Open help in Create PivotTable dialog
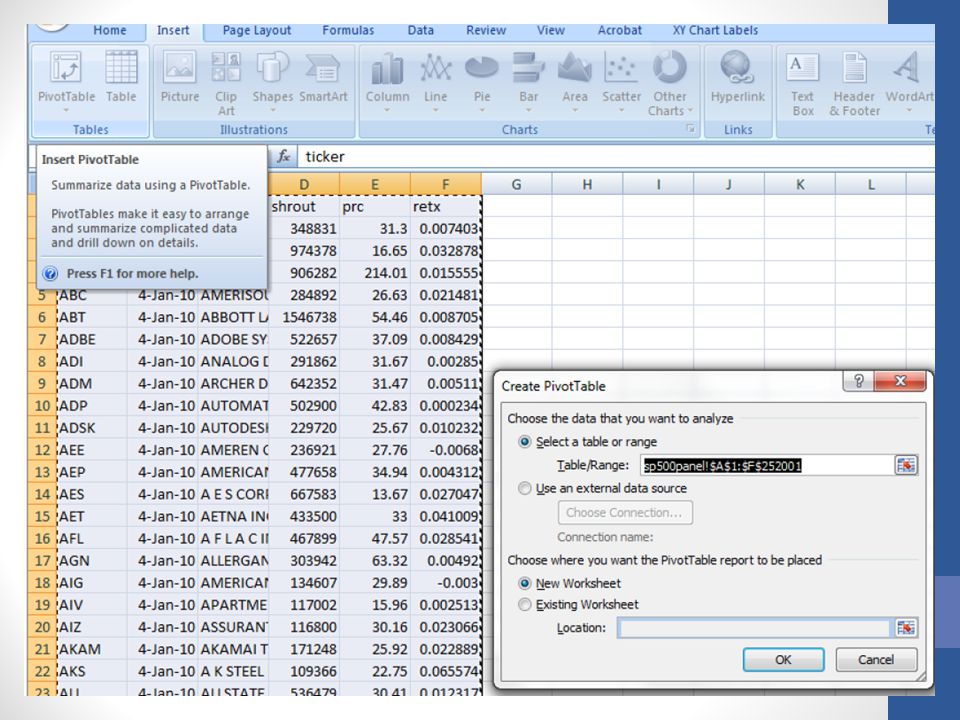 [859, 381]
